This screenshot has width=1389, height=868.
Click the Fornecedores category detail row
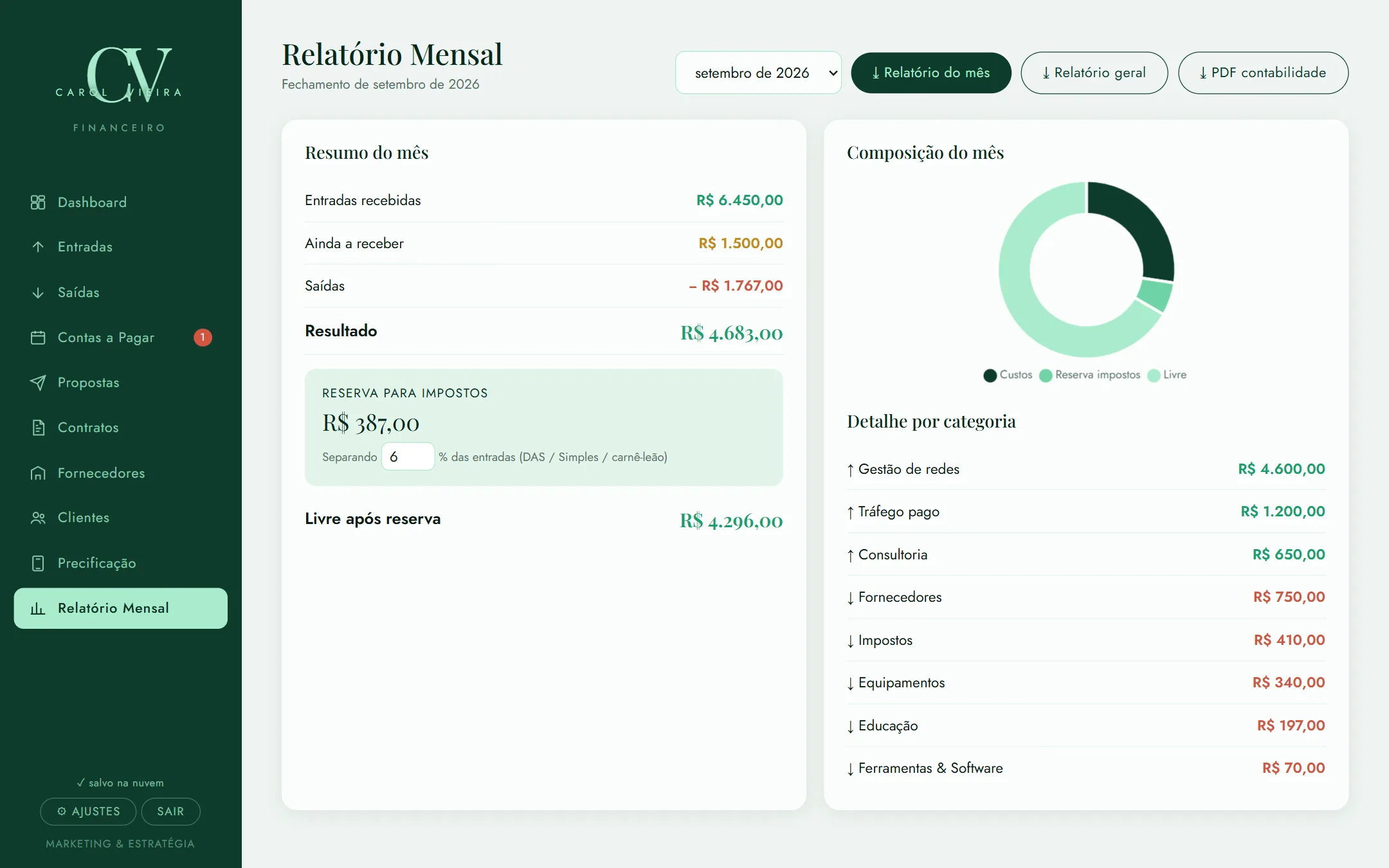(1086, 597)
